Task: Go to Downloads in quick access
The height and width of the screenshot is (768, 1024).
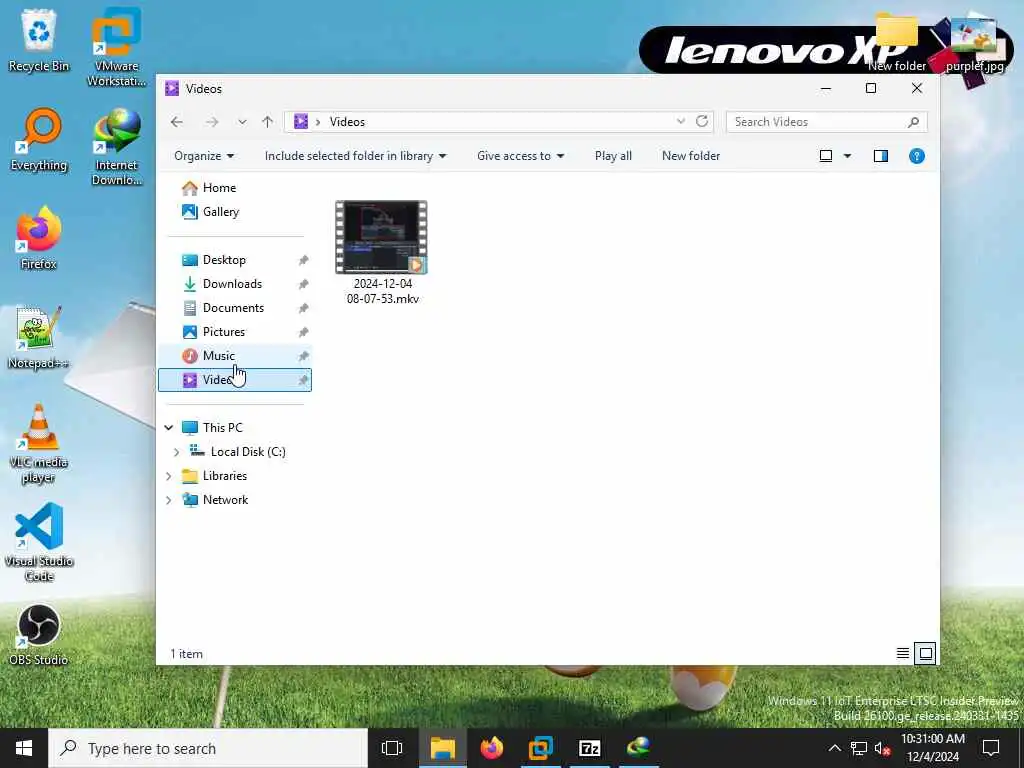Action: point(232,284)
